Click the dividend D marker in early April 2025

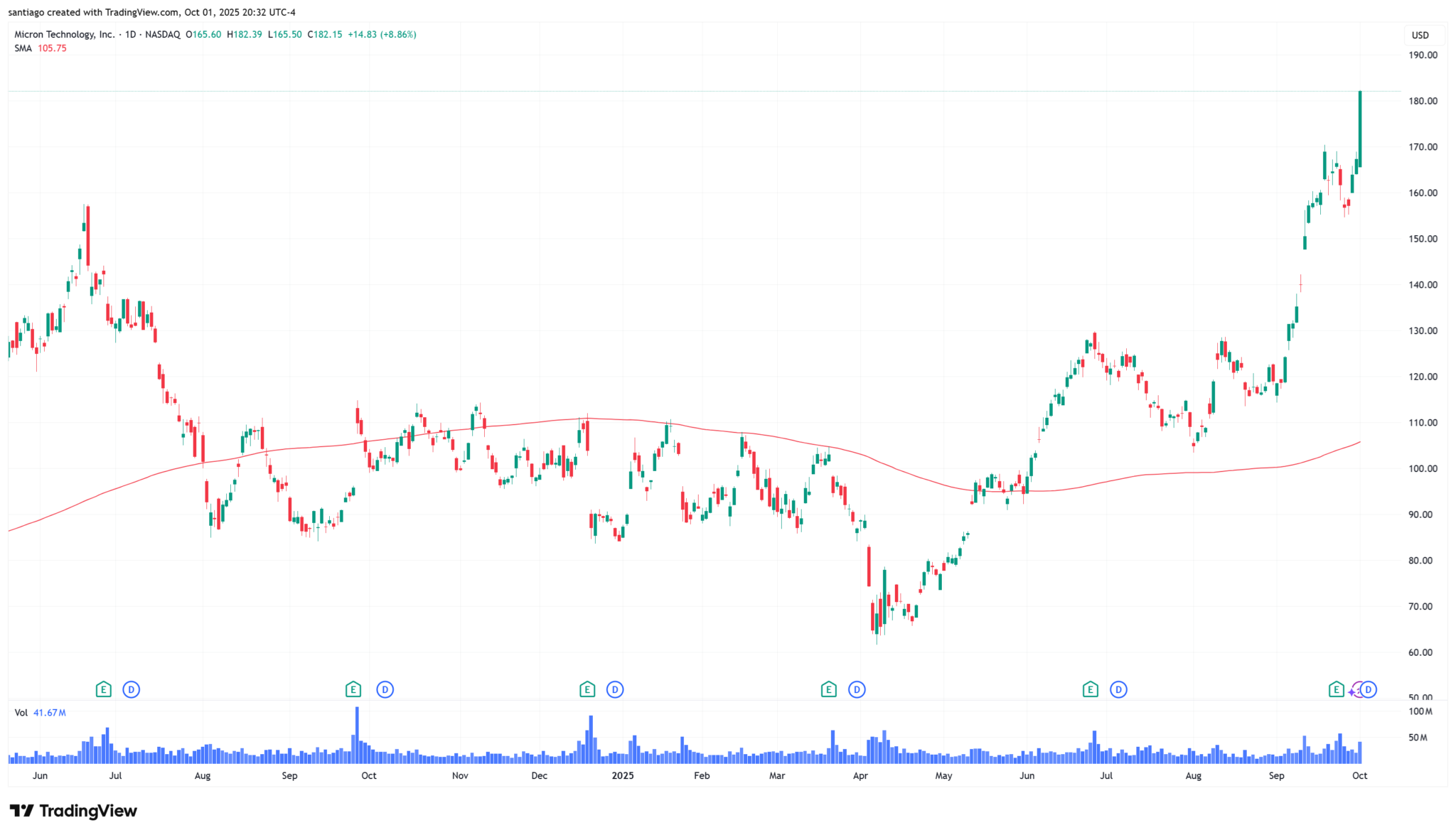(x=857, y=689)
